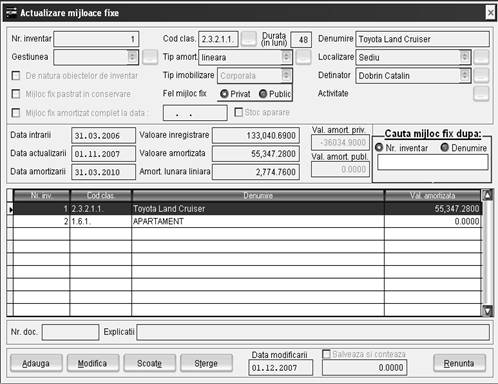Click the button beside Detinator field

tap(481, 76)
